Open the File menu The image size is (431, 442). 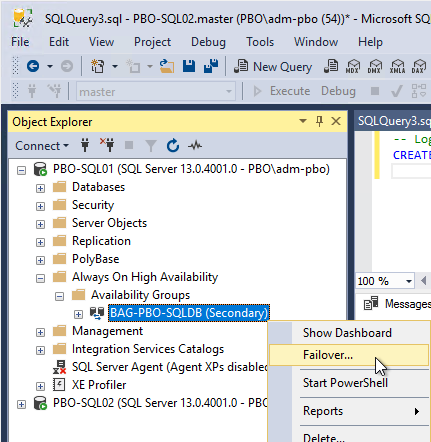pos(20,42)
